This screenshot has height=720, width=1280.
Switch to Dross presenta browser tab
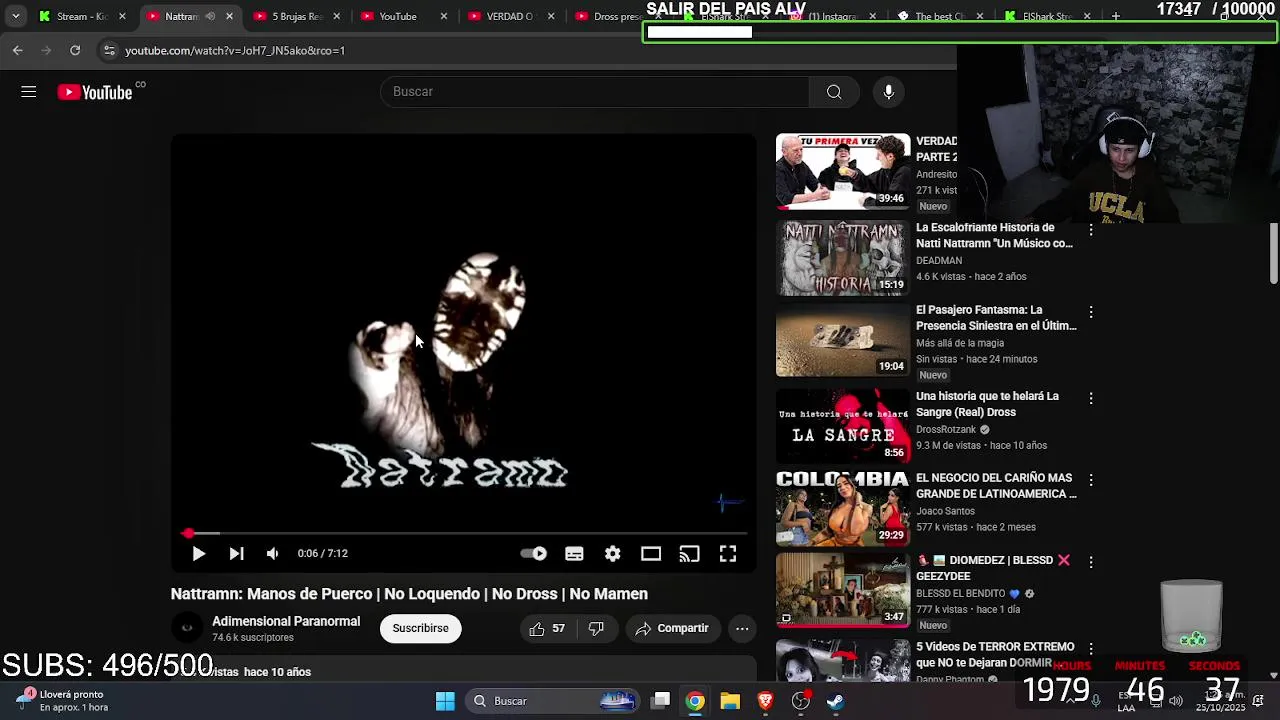pyautogui.click(x=610, y=16)
